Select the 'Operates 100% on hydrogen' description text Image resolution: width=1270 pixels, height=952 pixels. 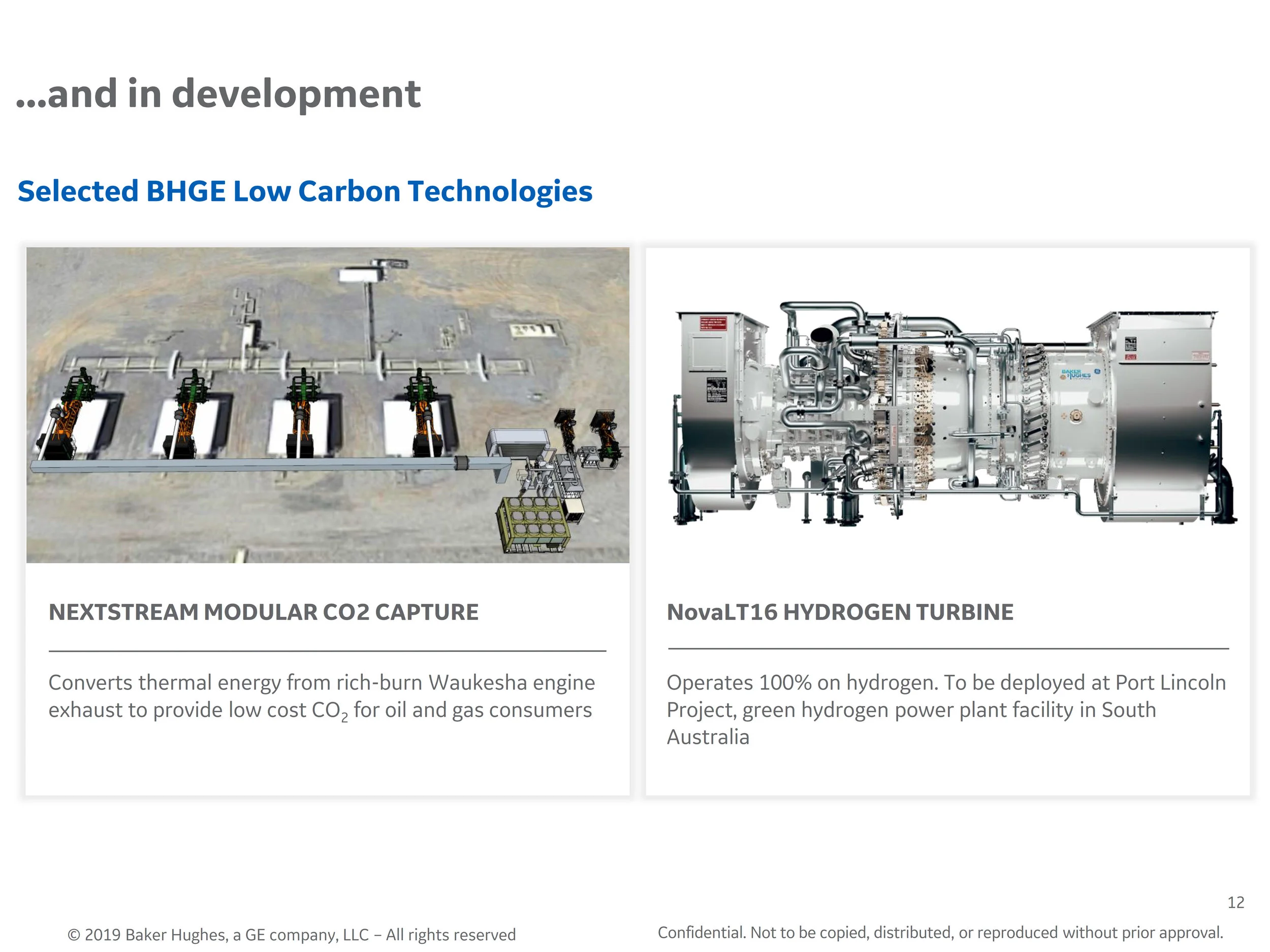tap(946, 710)
